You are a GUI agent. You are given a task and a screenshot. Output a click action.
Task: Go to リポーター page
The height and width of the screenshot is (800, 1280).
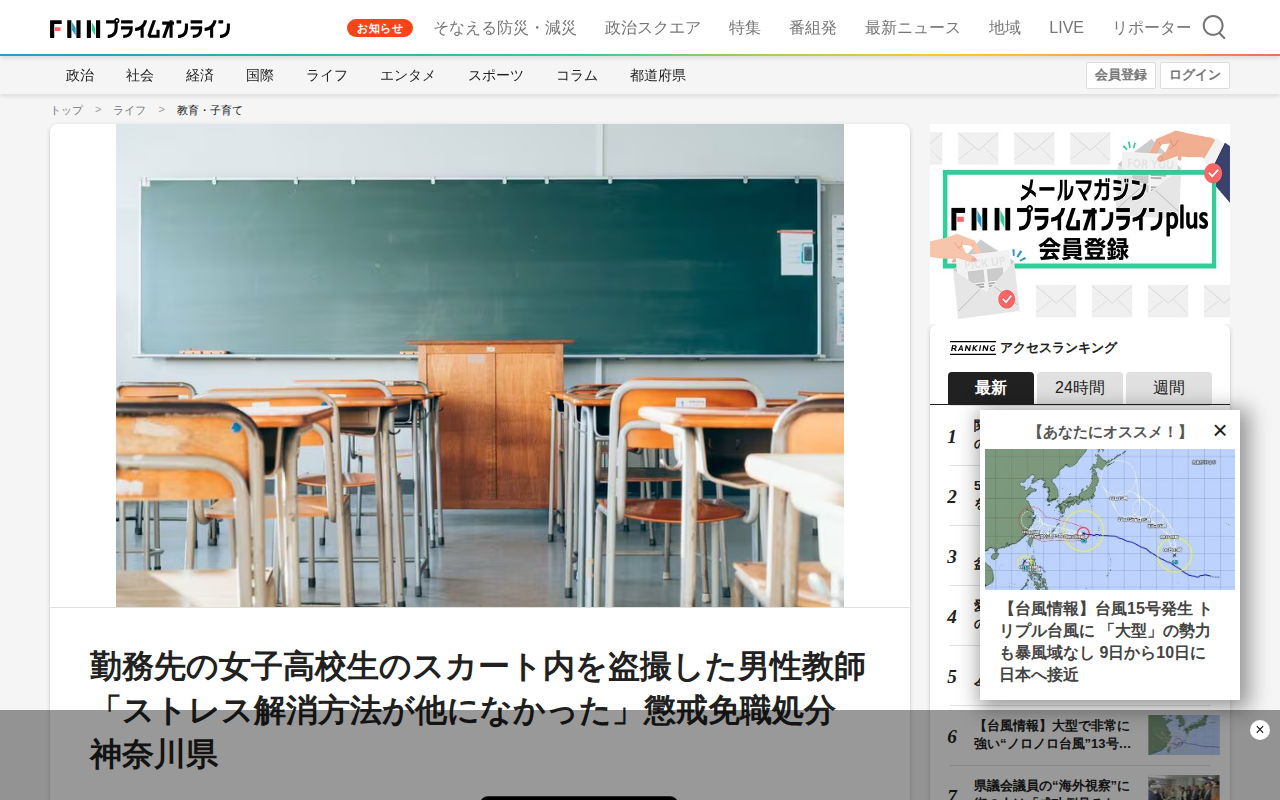click(1152, 28)
